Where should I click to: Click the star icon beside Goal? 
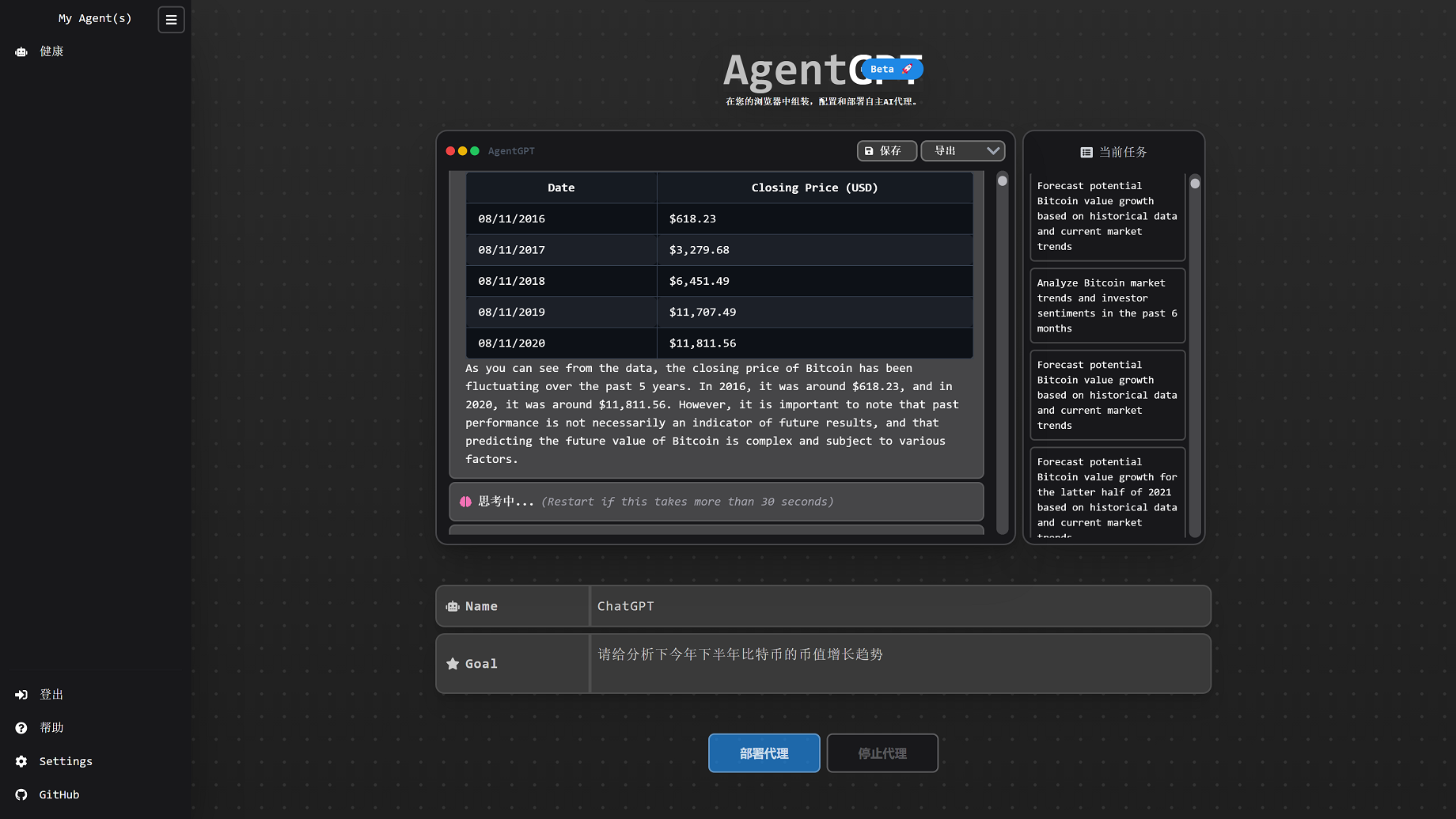tap(453, 664)
